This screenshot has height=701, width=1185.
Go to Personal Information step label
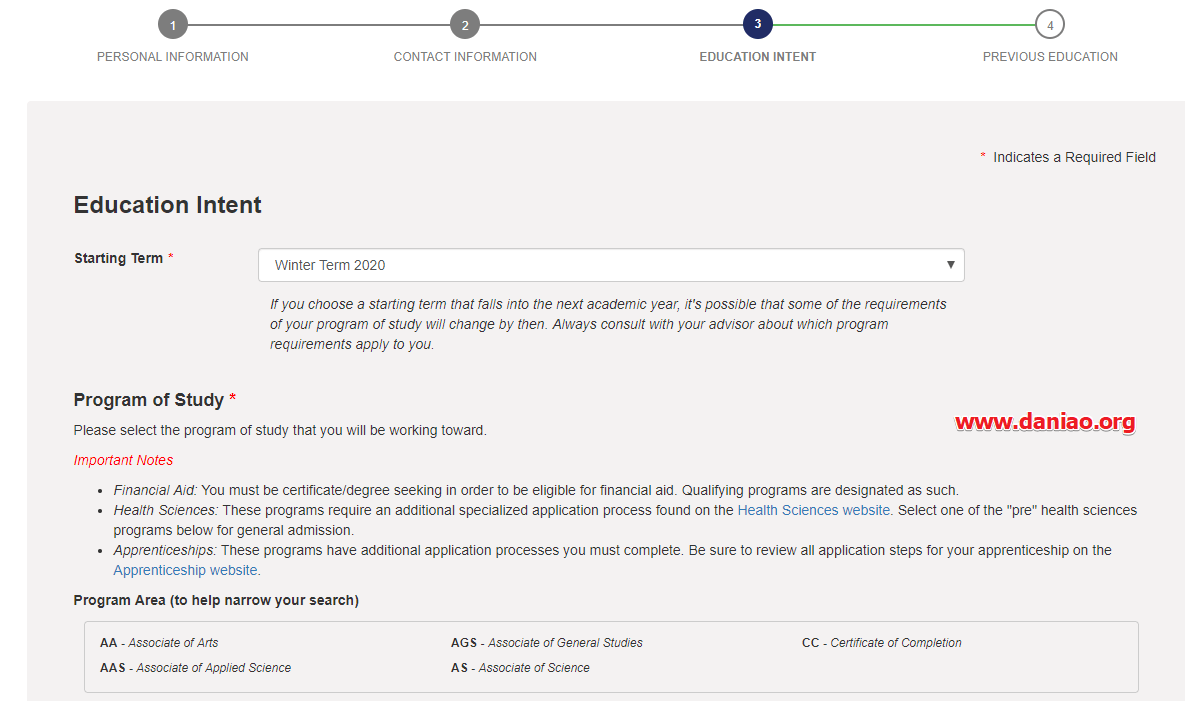[173, 57]
